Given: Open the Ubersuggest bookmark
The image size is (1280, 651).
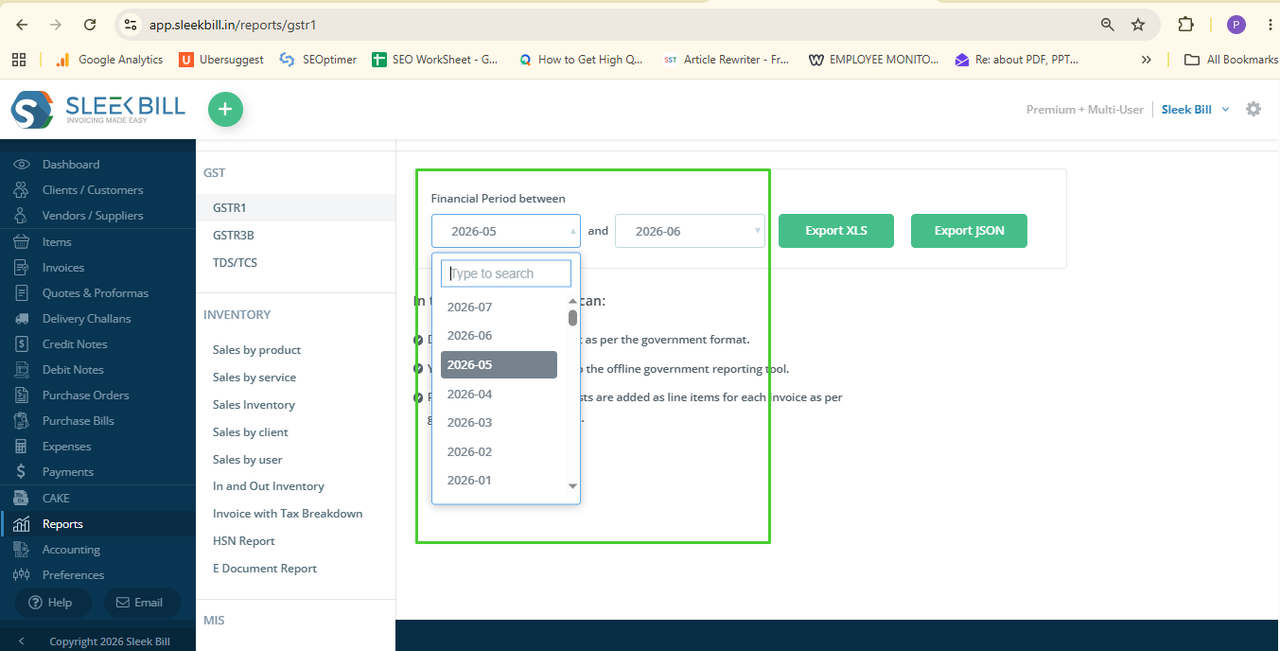Looking at the screenshot, I should [x=221, y=60].
